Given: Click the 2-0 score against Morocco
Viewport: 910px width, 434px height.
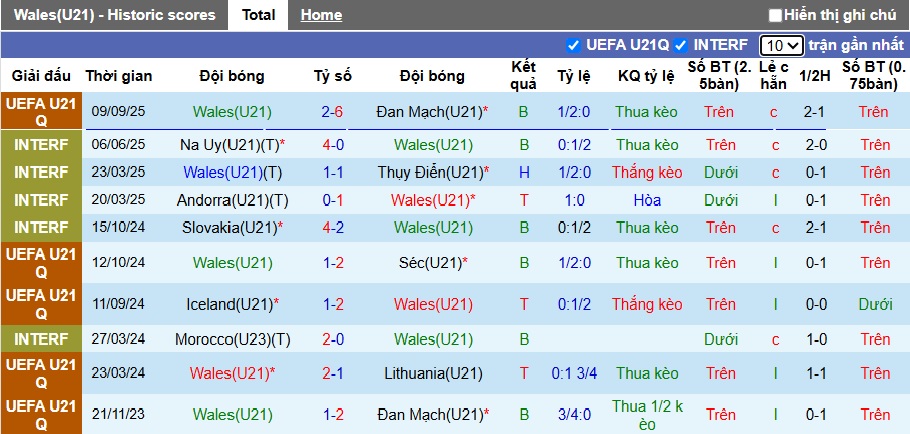Looking at the screenshot, I should click(x=333, y=339).
